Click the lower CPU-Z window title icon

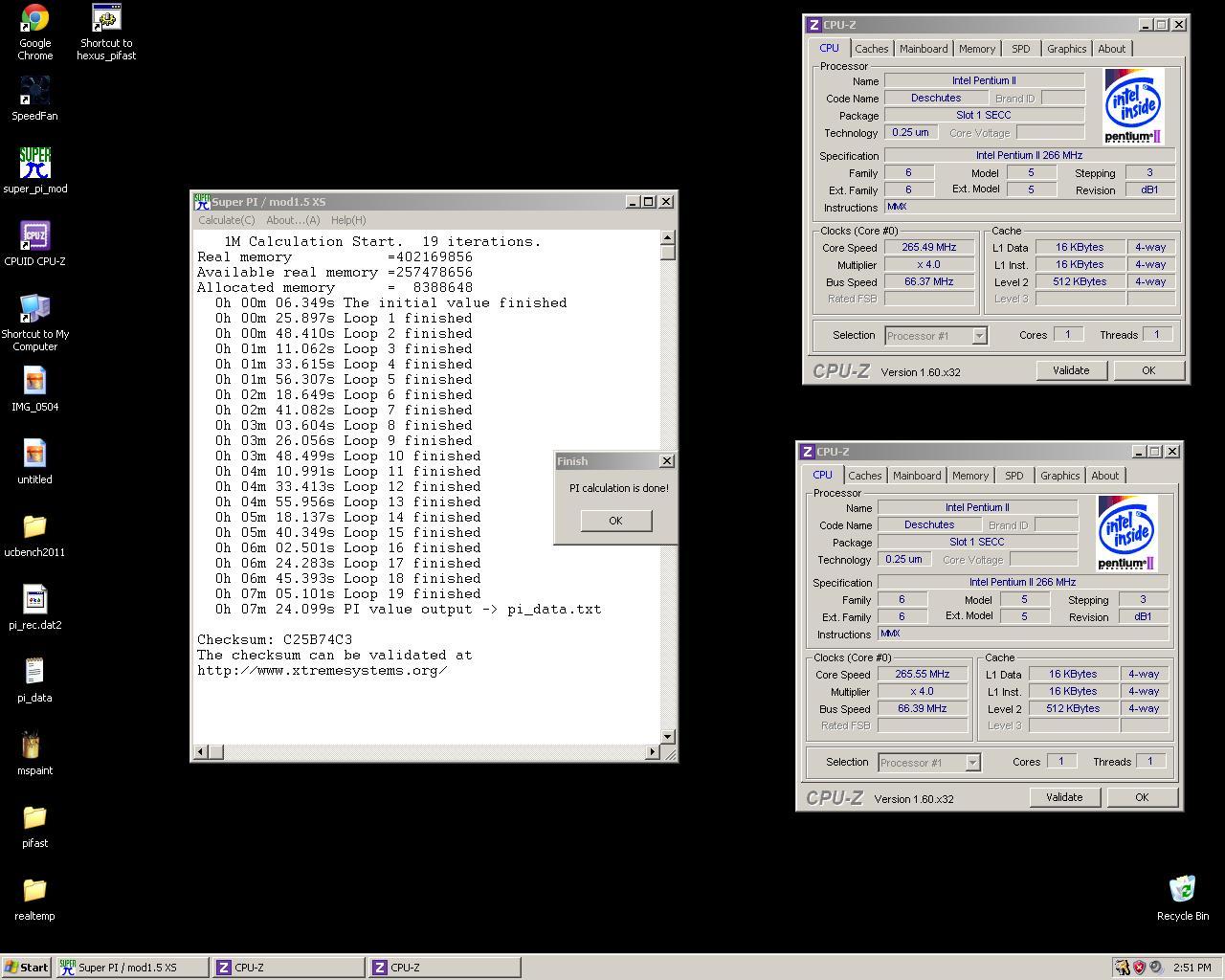pos(807,452)
